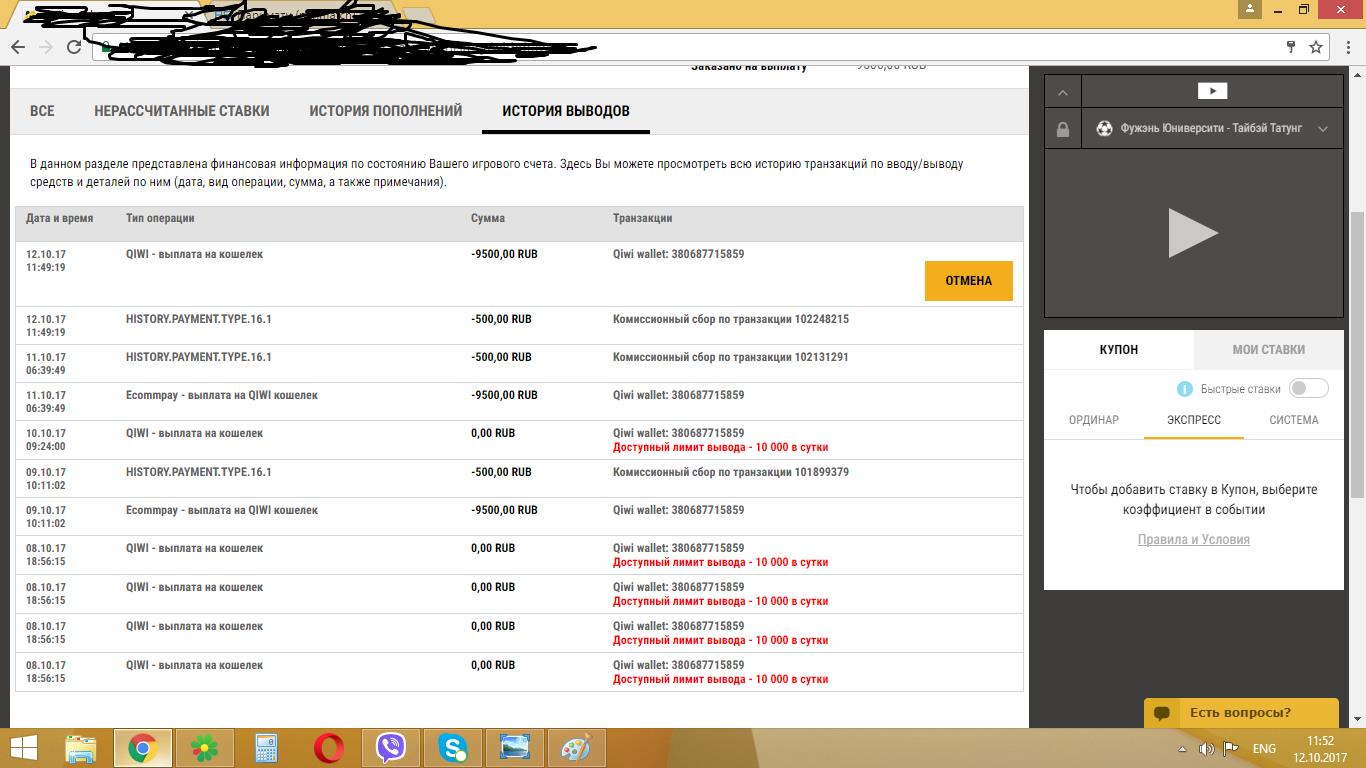This screenshot has height=768, width=1366.
Task: Choose the Ординар bet type
Action: 1093,420
